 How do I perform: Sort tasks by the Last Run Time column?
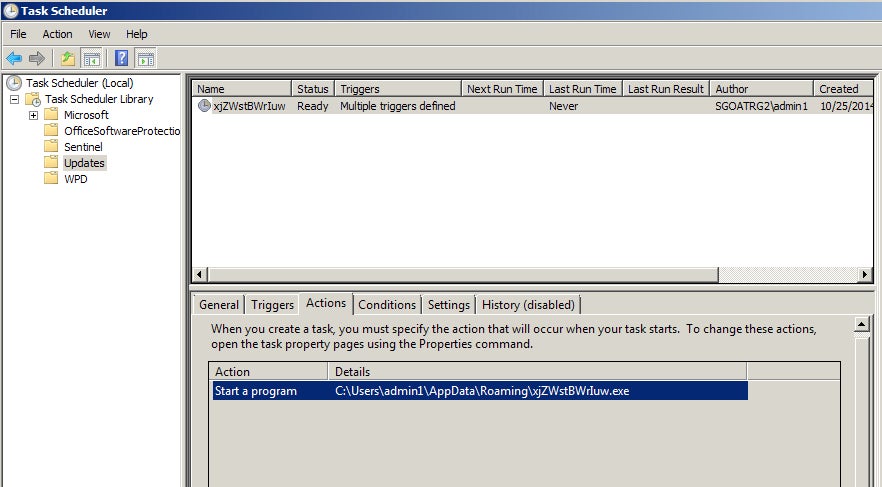click(582, 89)
